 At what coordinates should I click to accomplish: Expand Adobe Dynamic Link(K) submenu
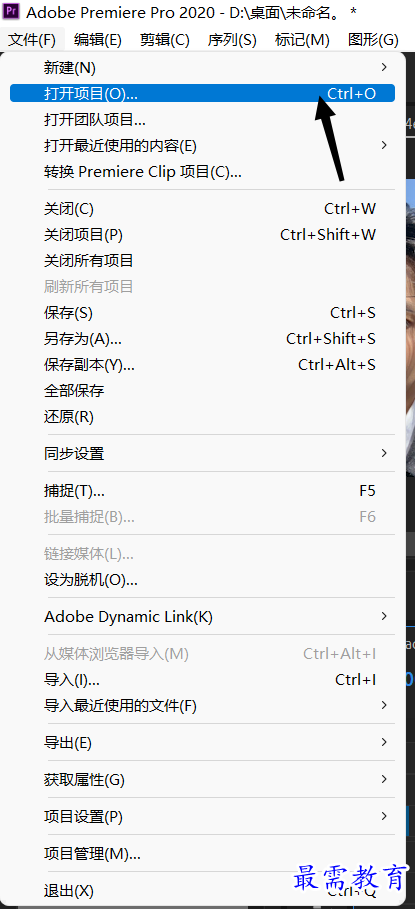202,617
